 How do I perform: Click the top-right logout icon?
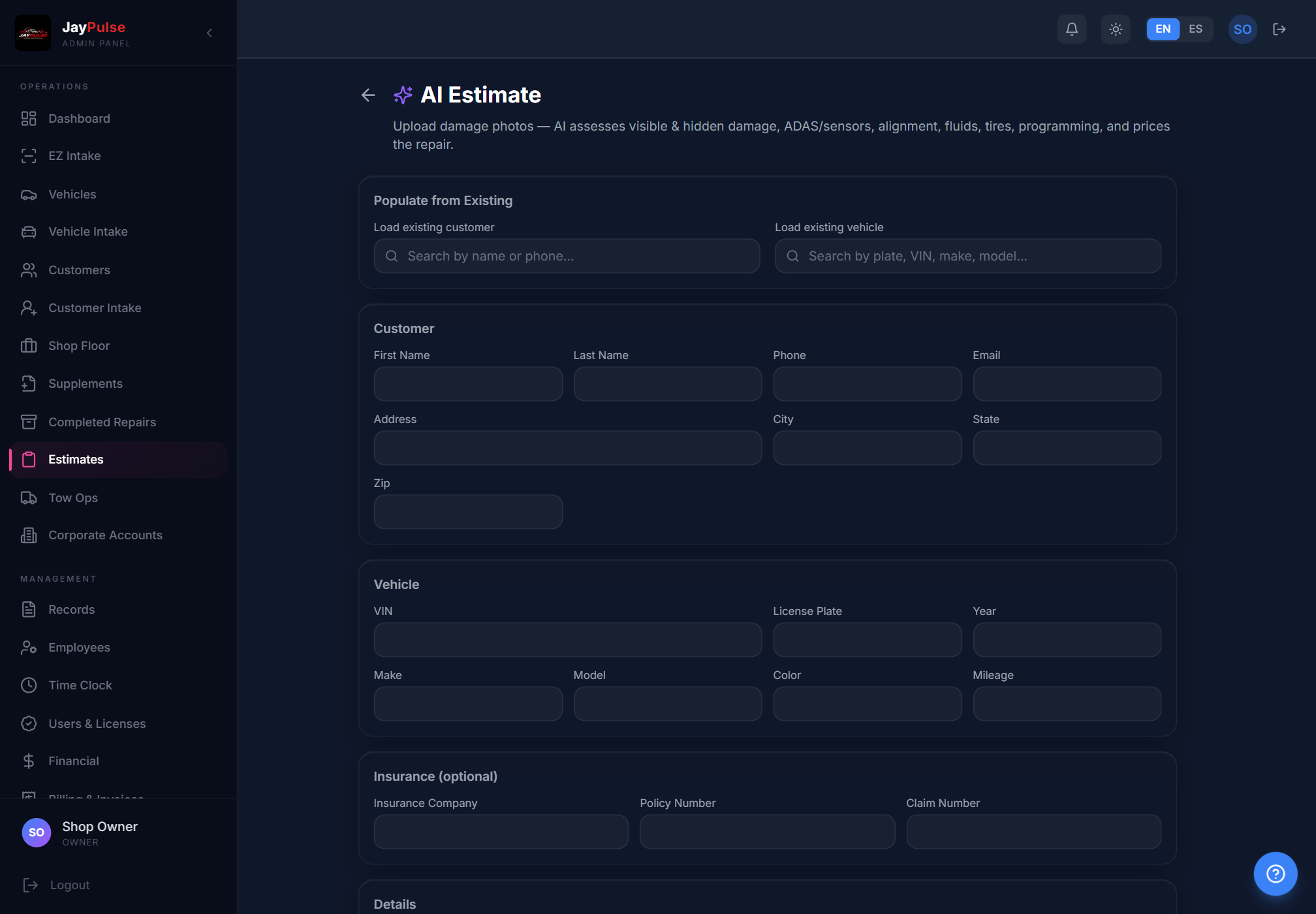click(1279, 29)
